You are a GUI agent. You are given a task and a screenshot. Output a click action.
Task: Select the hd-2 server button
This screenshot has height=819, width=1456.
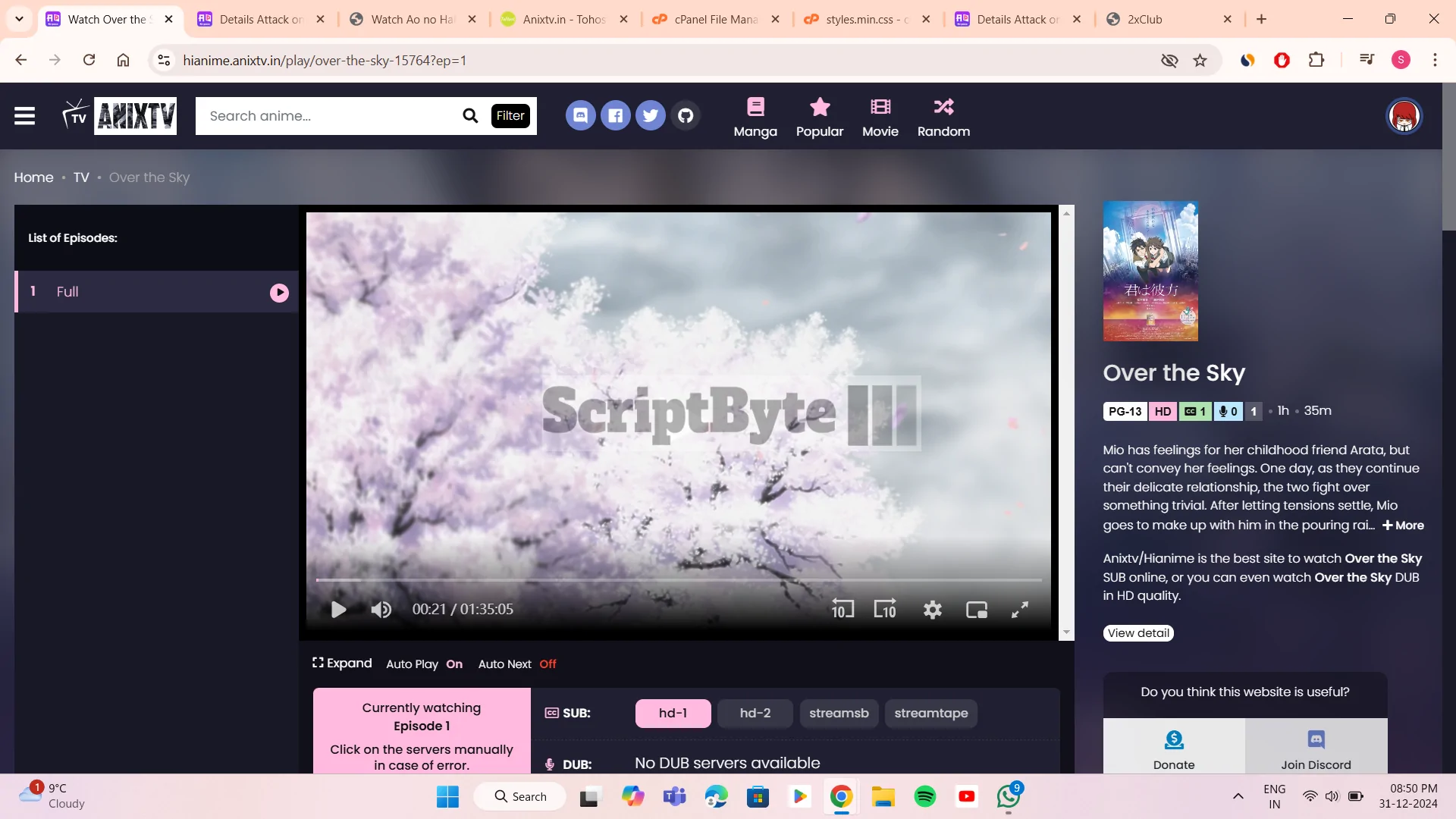(755, 714)
